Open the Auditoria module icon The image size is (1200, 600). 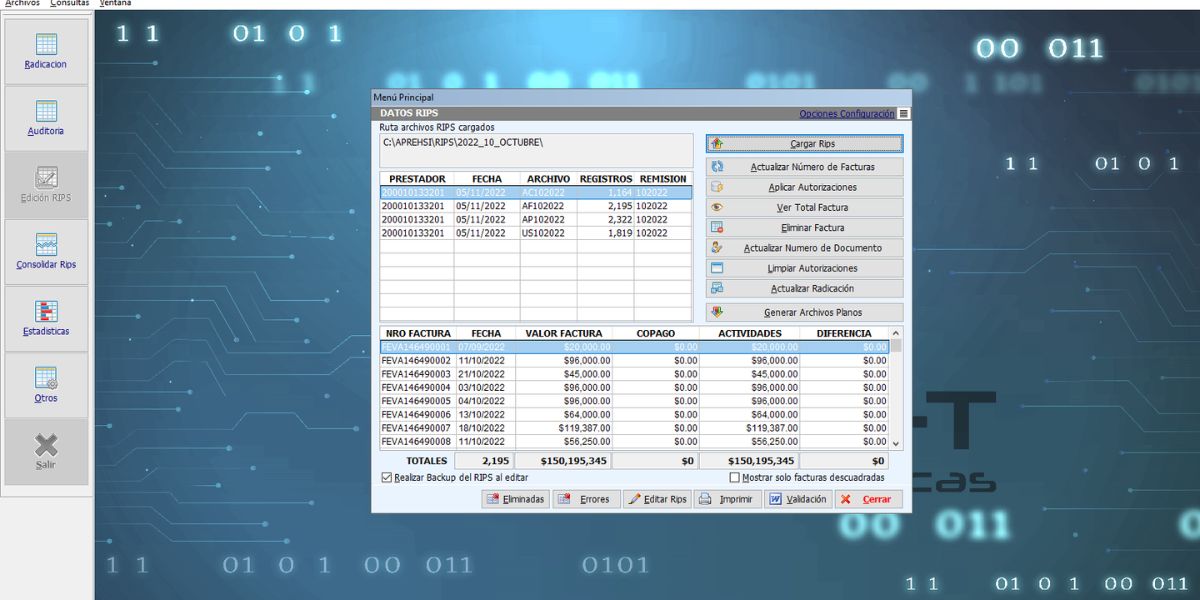[x=46, y=111]
